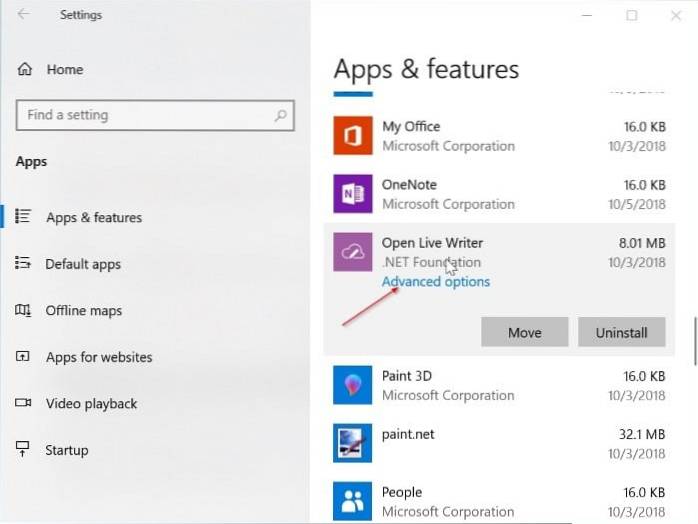Image resolution: width=698 pixels, height=524 pixels.
Task: Open the Default apps section
Action: (83, 264)
